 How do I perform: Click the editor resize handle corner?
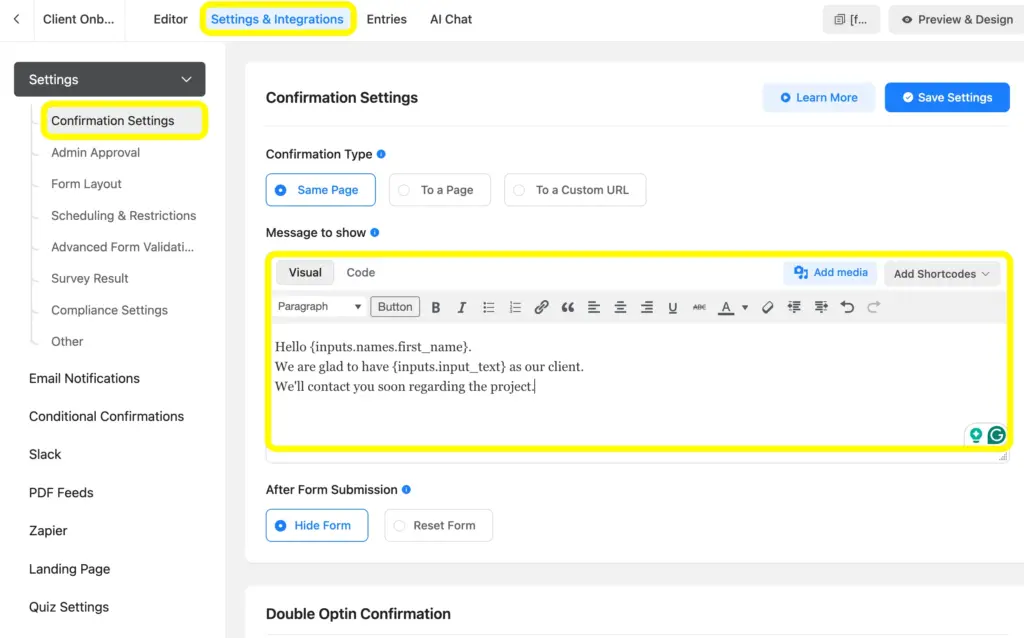1003,456
